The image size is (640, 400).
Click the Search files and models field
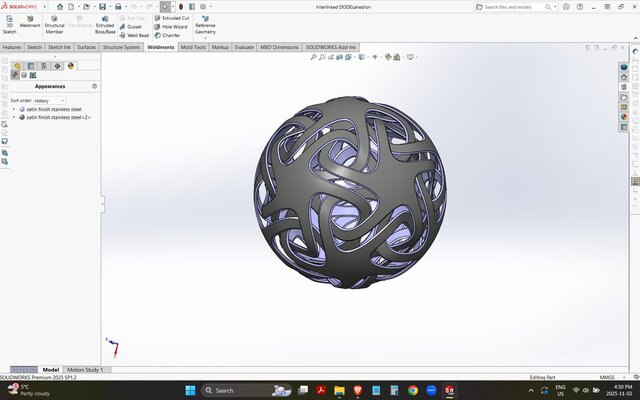tap(517, 7)
